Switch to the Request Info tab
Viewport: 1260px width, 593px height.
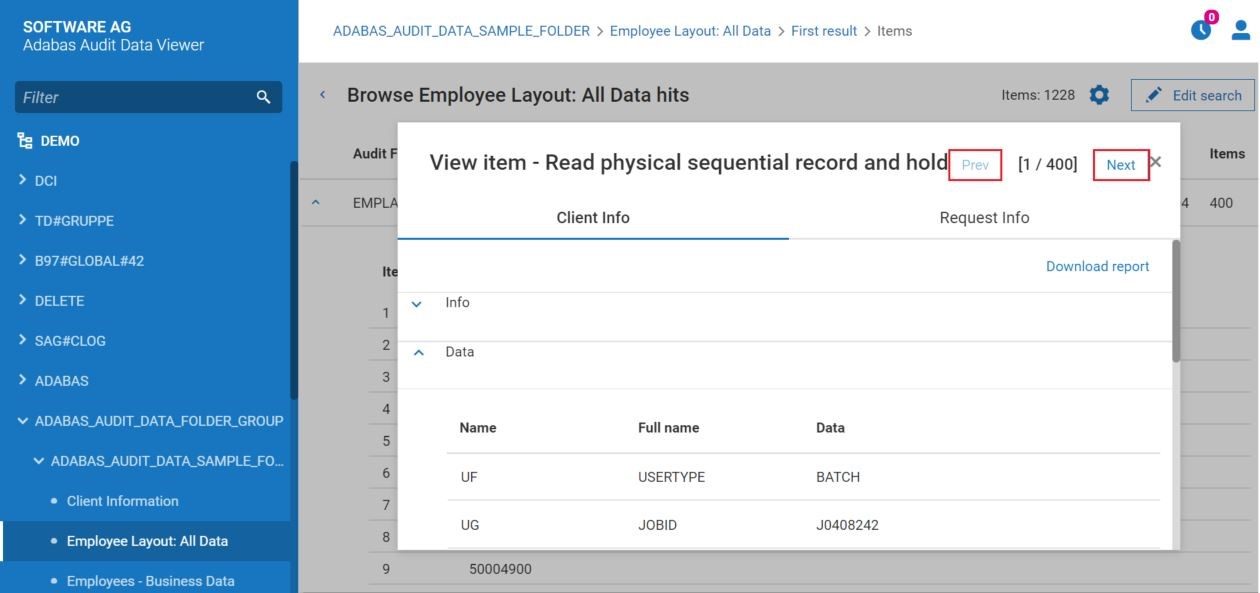(984, 218)
